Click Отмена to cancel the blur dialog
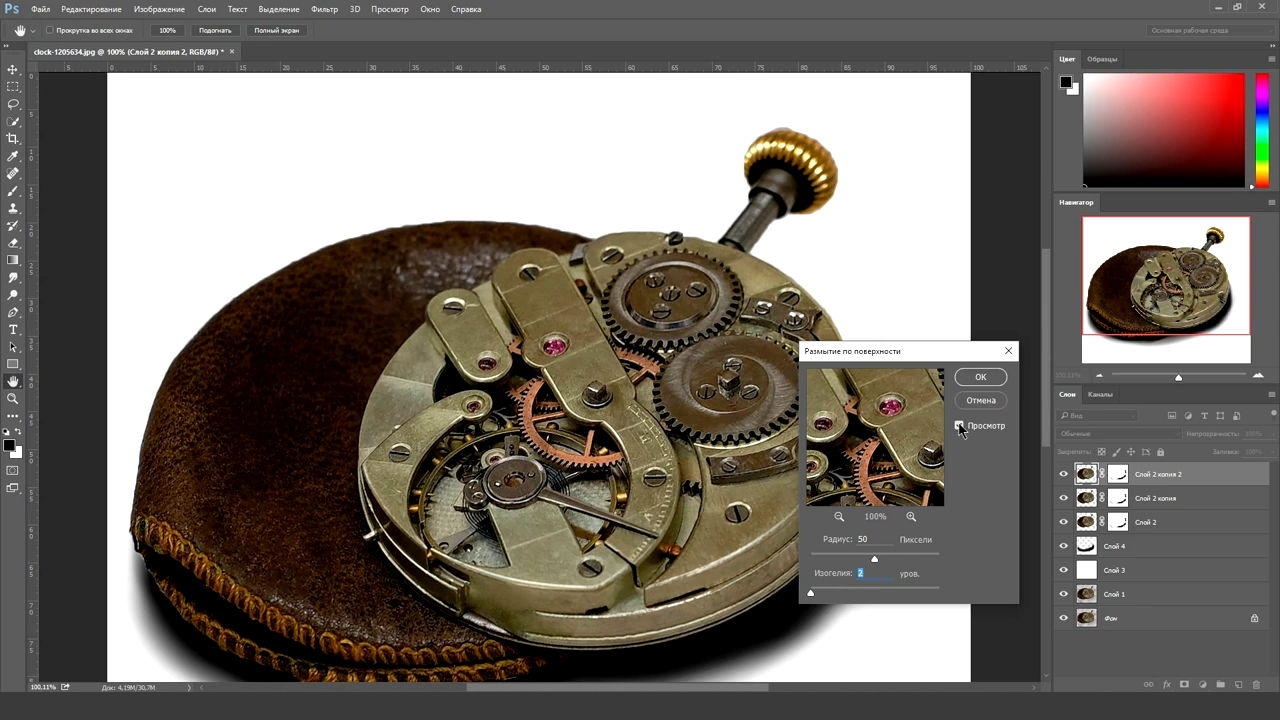Screen dimensions: 1280x720 pyautogui.click(x=980, y=400)
